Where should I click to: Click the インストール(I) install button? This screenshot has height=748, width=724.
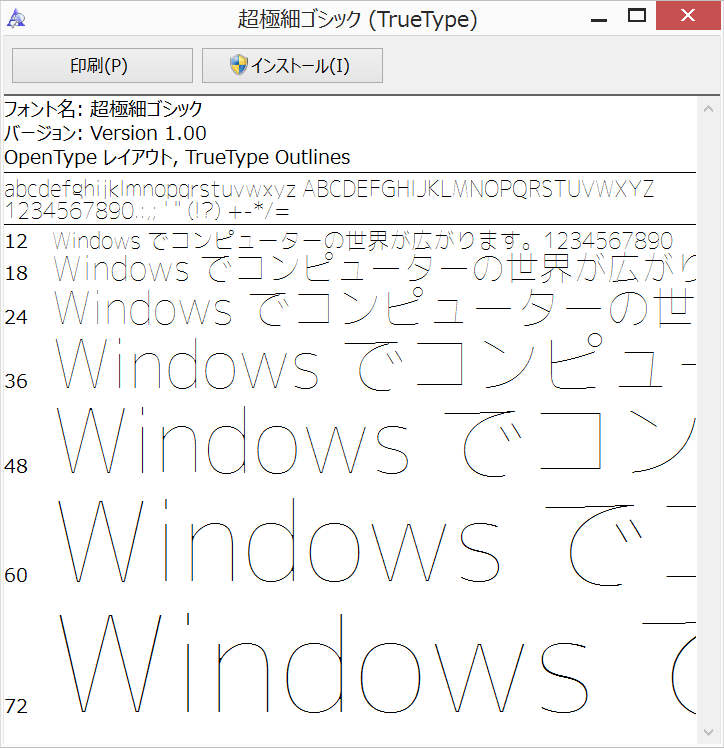[x=292, y=66]
